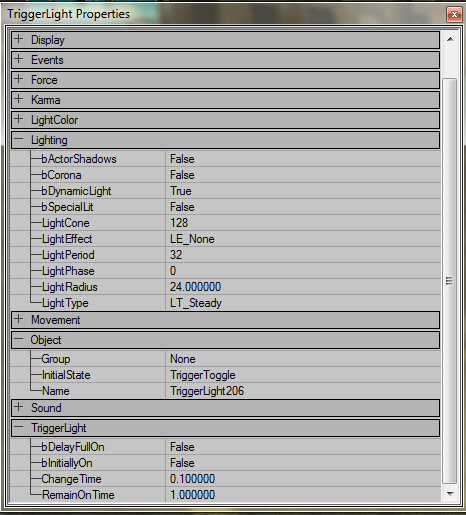
Task: Collapse the Lighting section minus icon
Action: (x=19, y=139)
